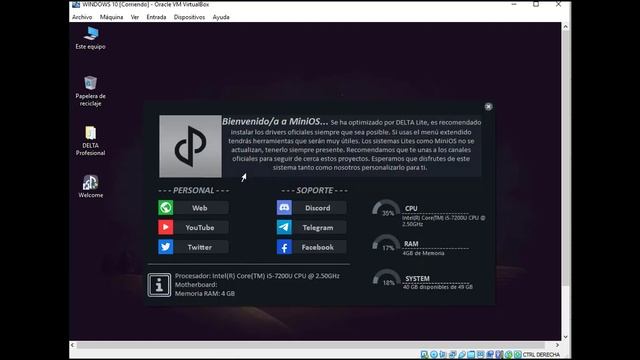Screen dimensions: 640x360
Task: Open the Entrada menu
Action: tap(156, 17)
